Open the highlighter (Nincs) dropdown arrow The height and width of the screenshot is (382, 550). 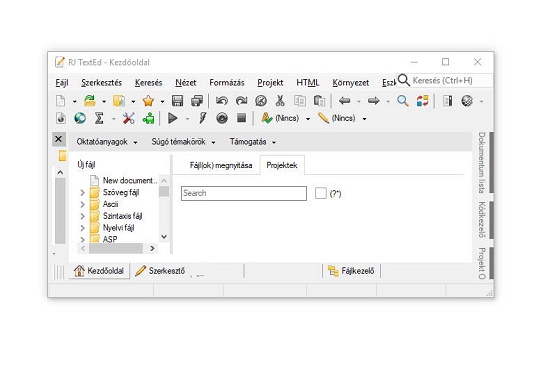[364, 119]
